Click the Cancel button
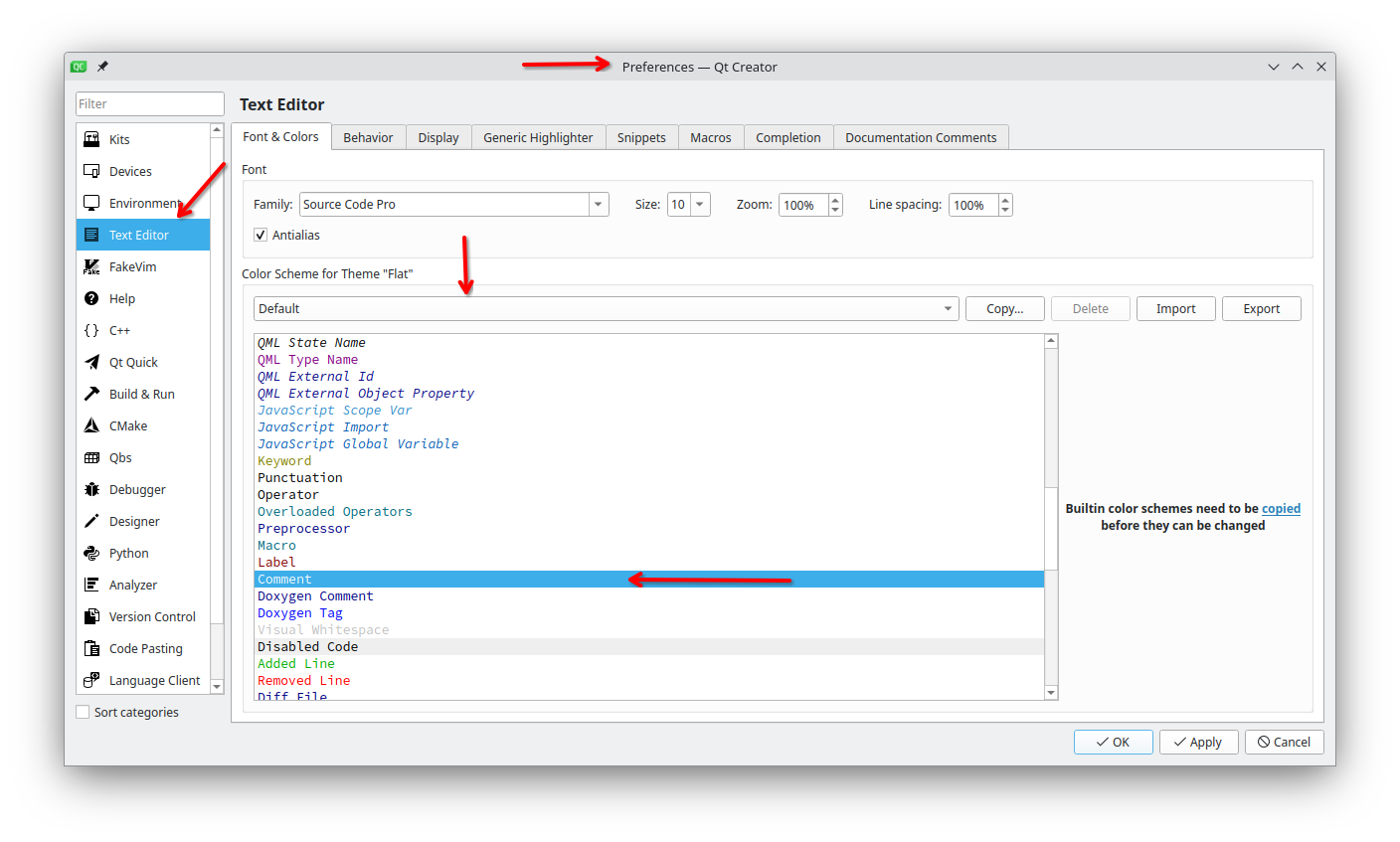Viewport: 1400px width, 842px height. click(1285, 742)
